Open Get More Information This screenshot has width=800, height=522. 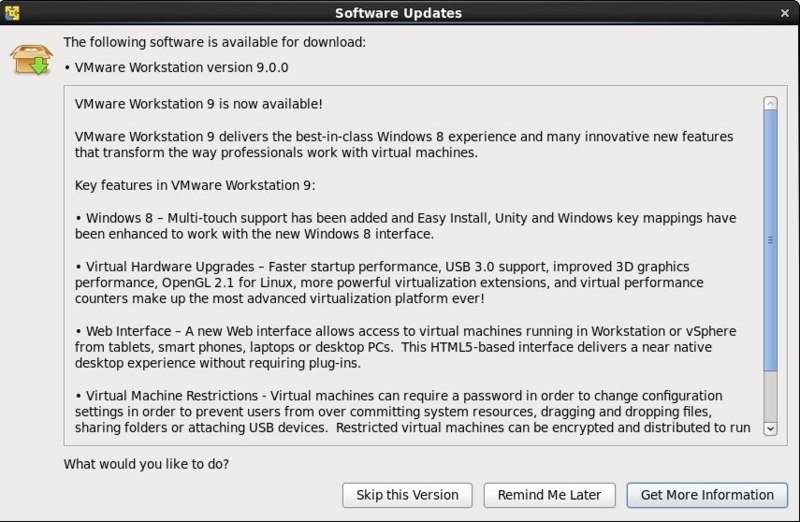707,495
